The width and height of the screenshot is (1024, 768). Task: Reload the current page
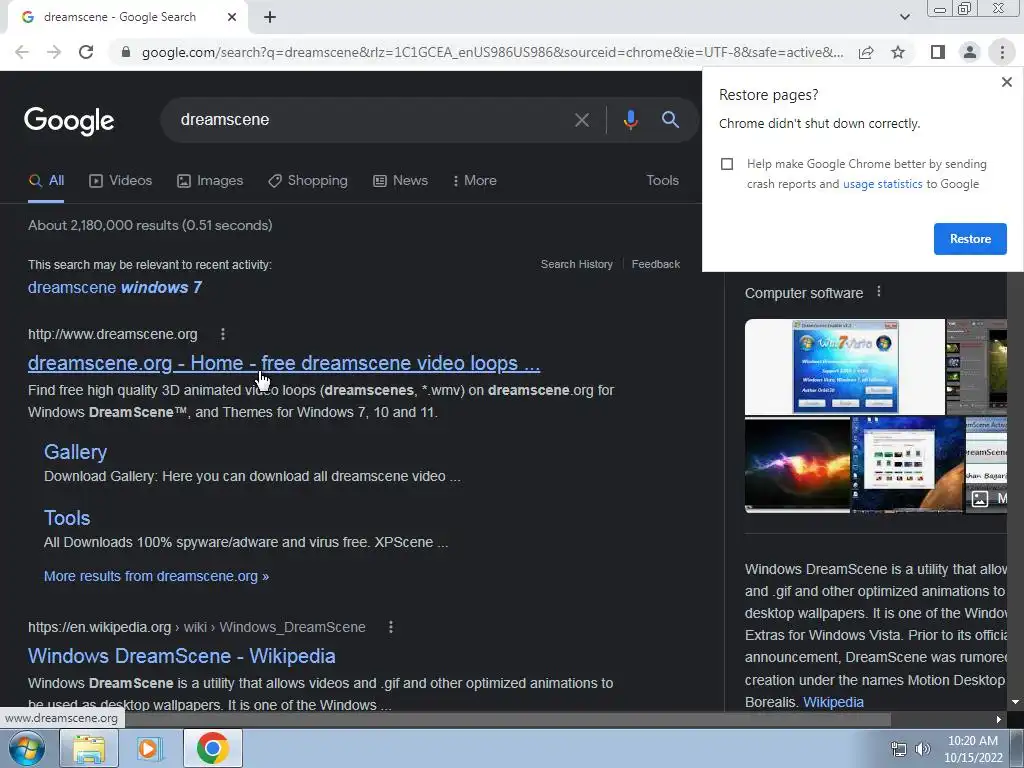point(86,52)
